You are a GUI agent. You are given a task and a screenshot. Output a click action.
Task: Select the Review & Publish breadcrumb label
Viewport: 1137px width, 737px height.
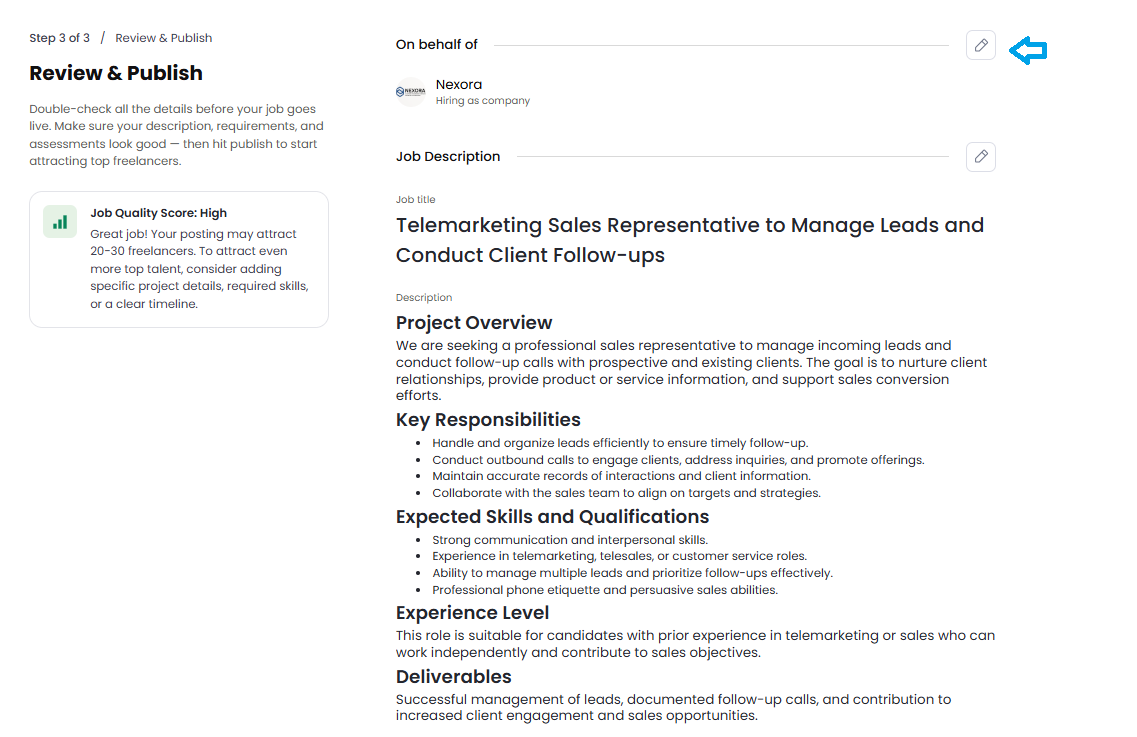[164, 38]
